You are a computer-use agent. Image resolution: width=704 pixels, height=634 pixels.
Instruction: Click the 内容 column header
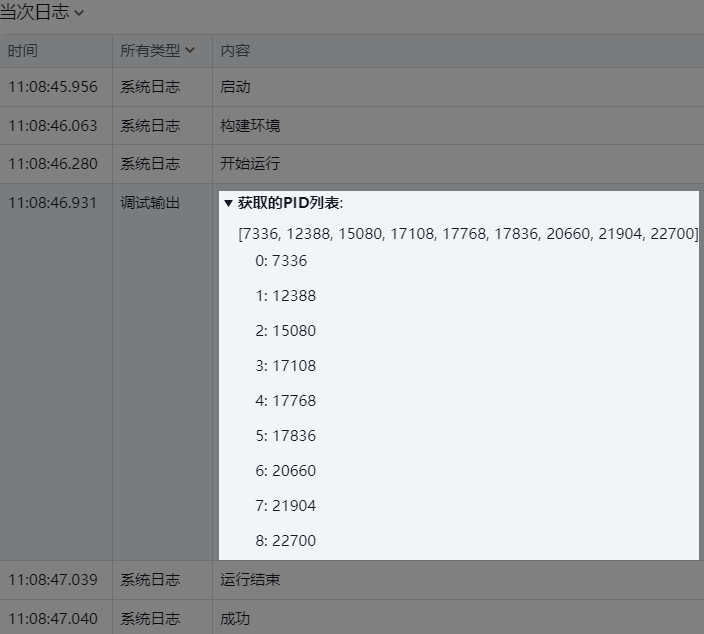(x=235, y=50)
